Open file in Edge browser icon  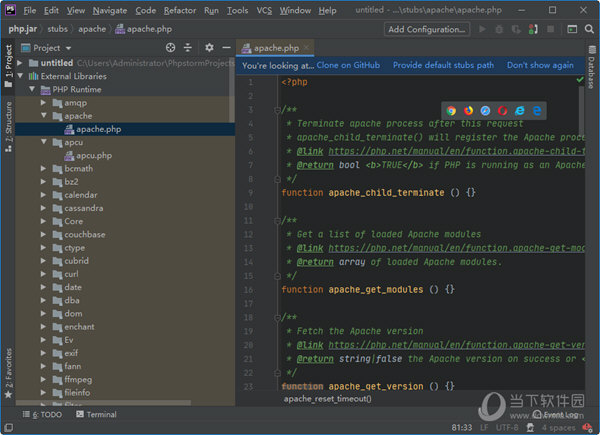point(537,111)
